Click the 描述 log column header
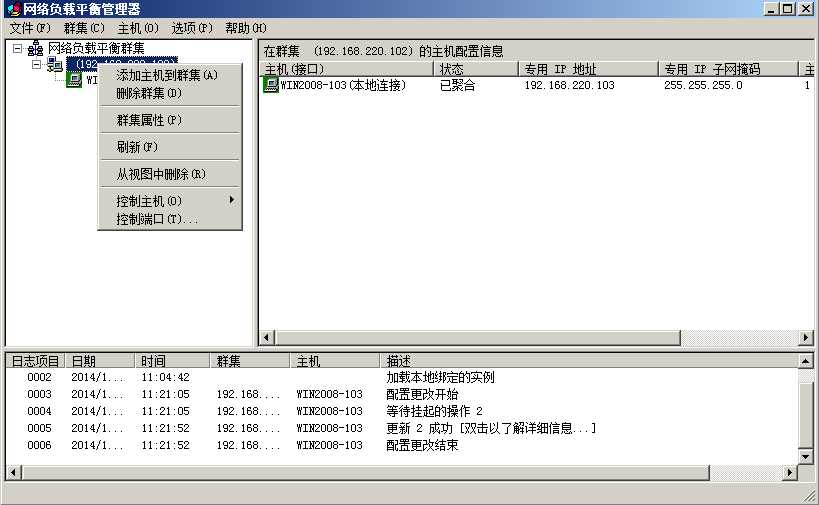This screenshot has height=505, width=819. point(589,361)
